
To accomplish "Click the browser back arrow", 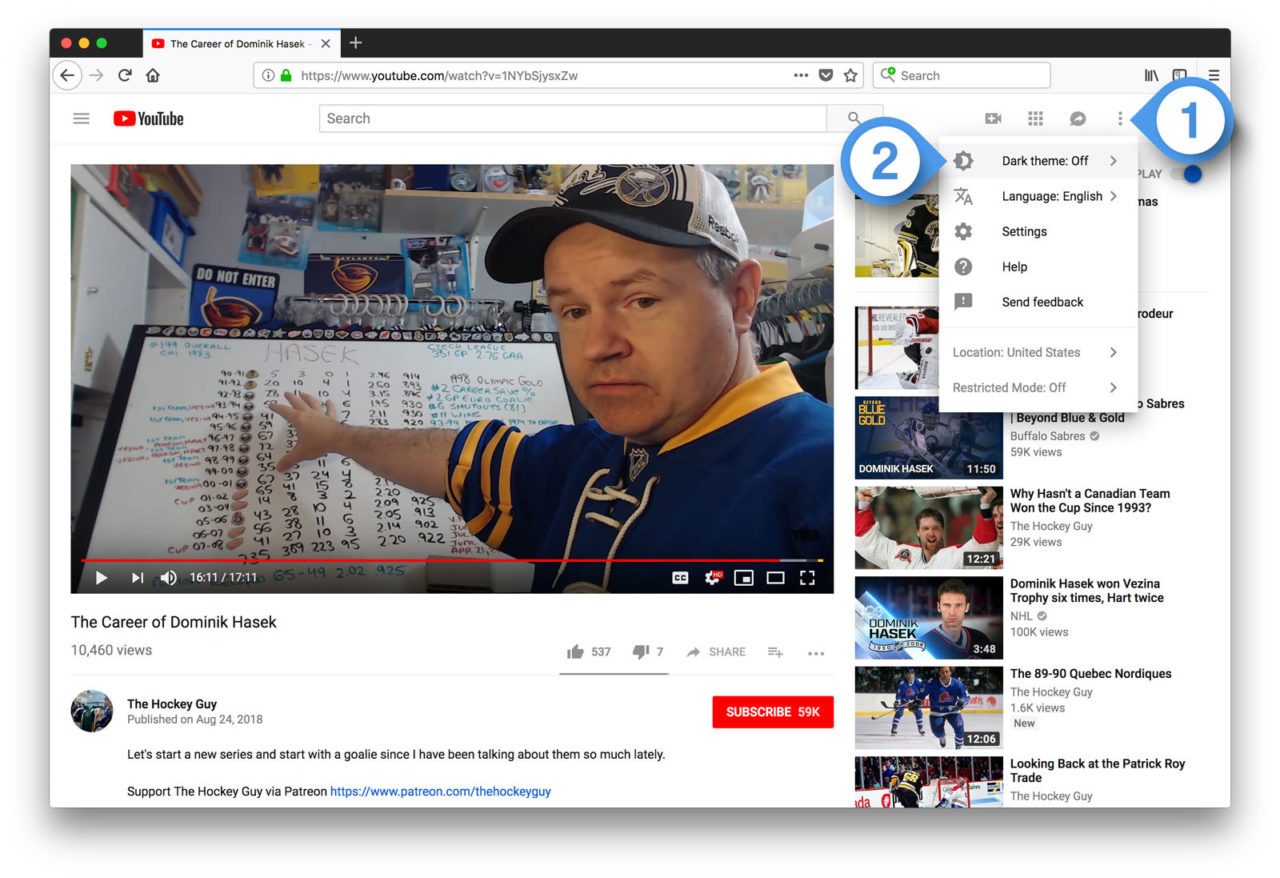I will click(67, 75).
